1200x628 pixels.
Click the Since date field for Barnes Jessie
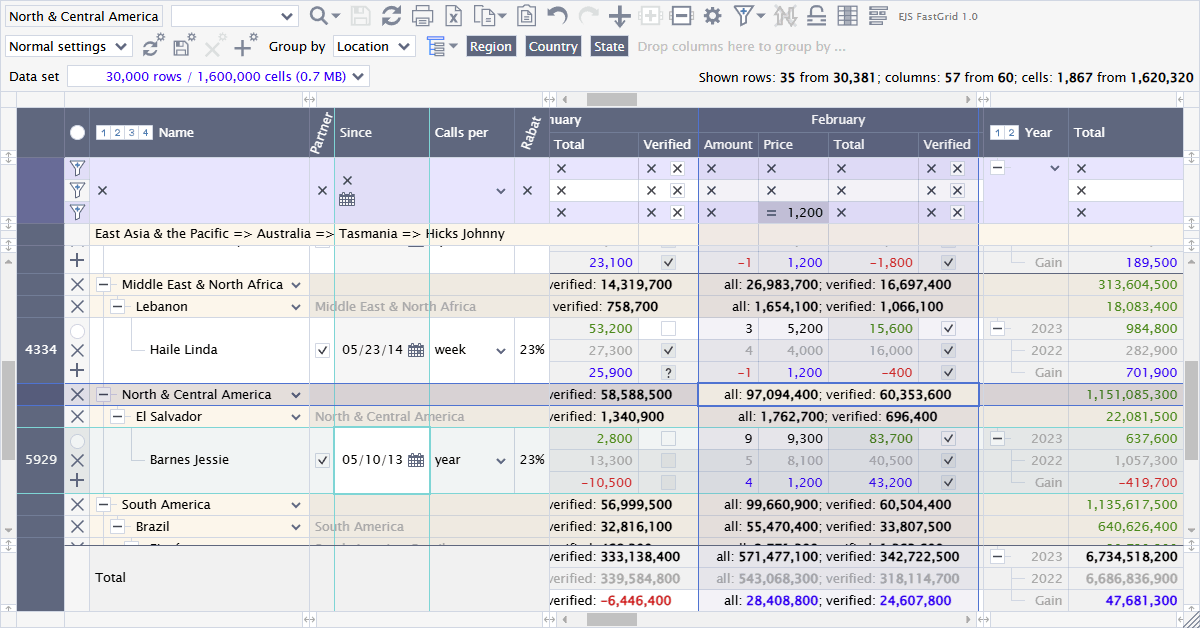tap(371, 460)
